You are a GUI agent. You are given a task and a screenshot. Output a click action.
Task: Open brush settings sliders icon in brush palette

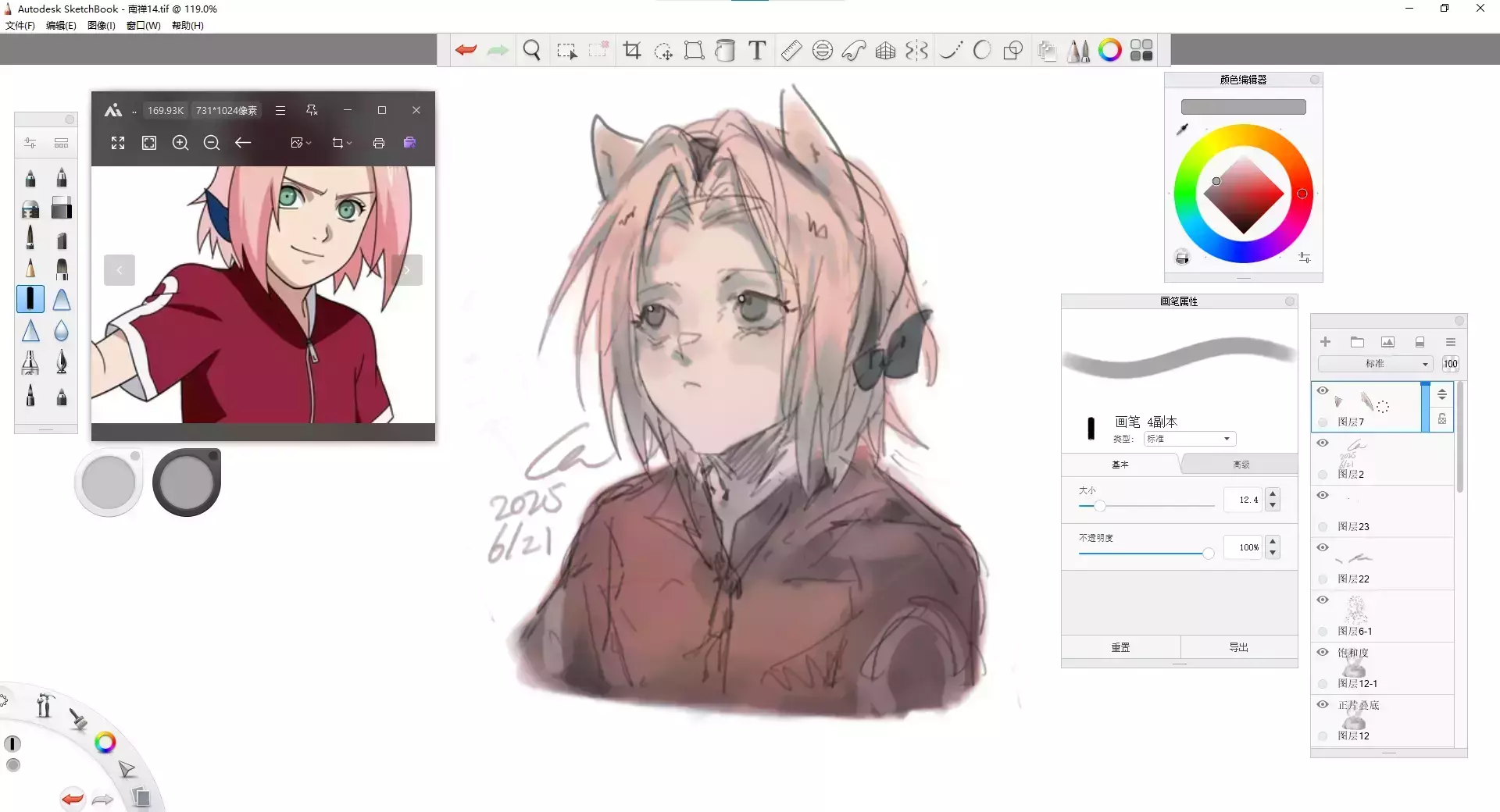tap(30, 143)
